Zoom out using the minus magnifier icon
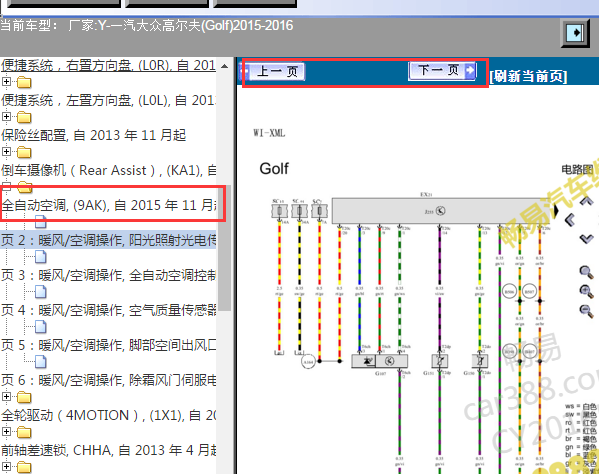The width and height of the screenshot is (599, 474). point(586,311)
